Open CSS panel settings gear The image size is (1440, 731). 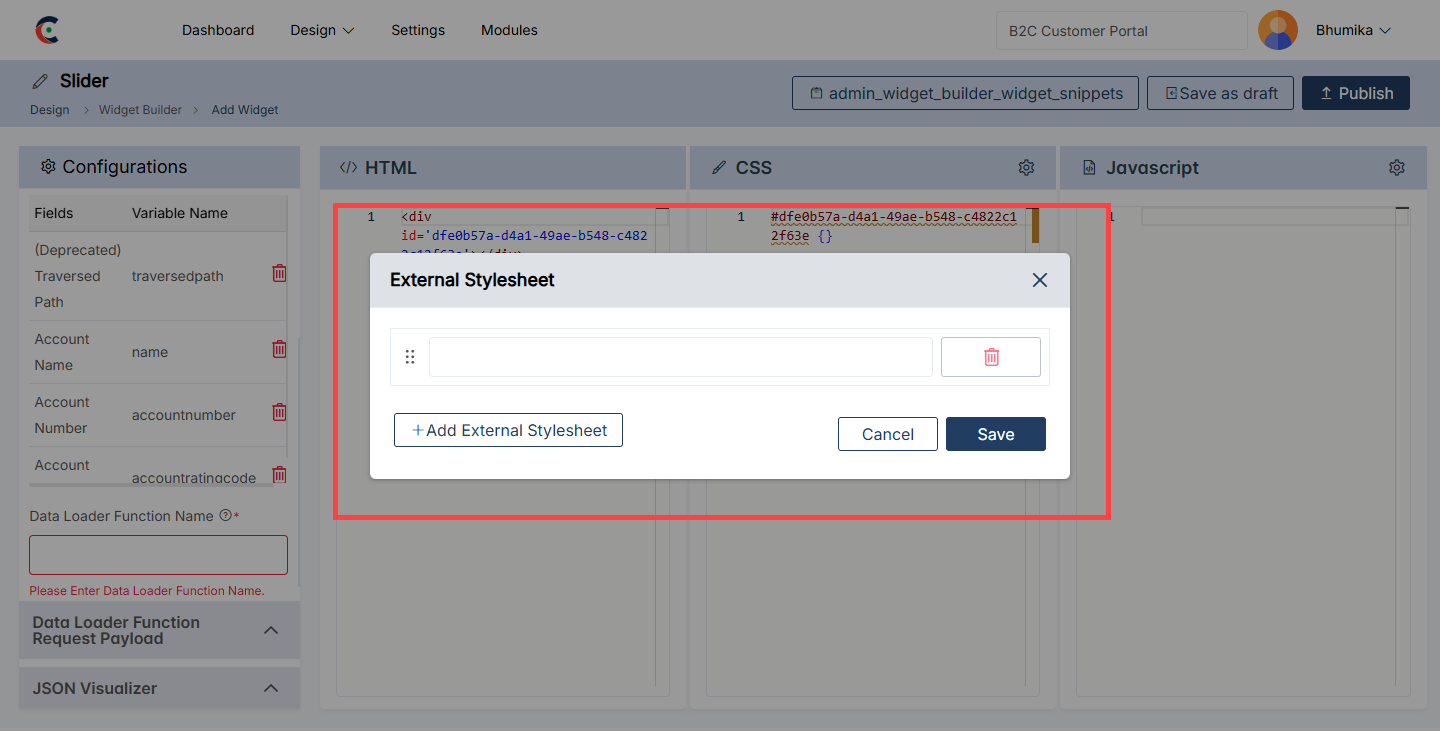tap(1026, 168)
